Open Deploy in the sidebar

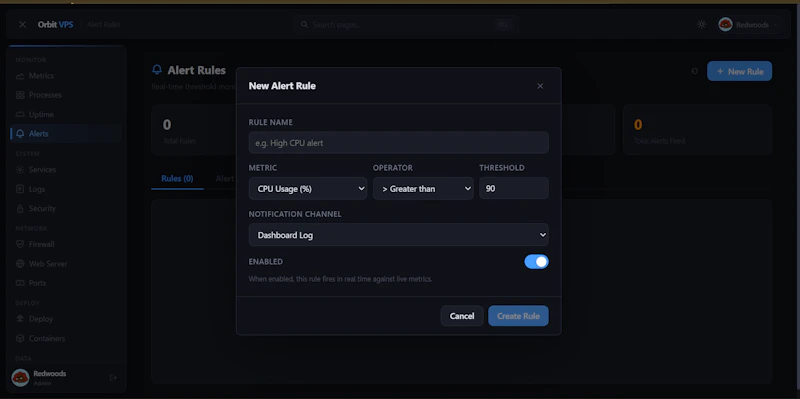[66, 319]
